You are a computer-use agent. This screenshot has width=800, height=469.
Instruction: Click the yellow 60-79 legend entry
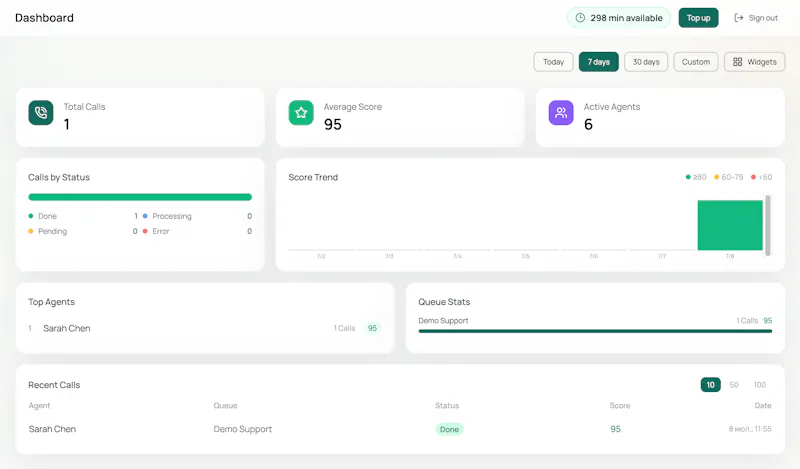(729, 177)
